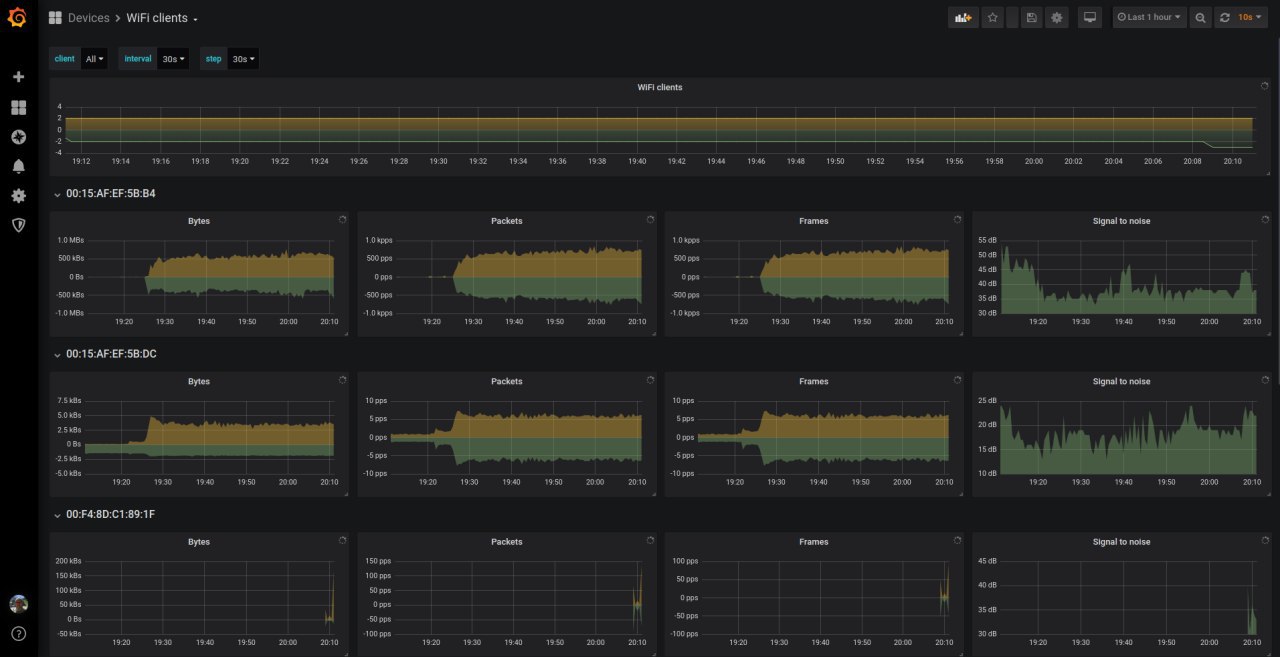1280x657 pixels.
Task: Cycle view mode with the monitor icon
Action: point(1090,17)
